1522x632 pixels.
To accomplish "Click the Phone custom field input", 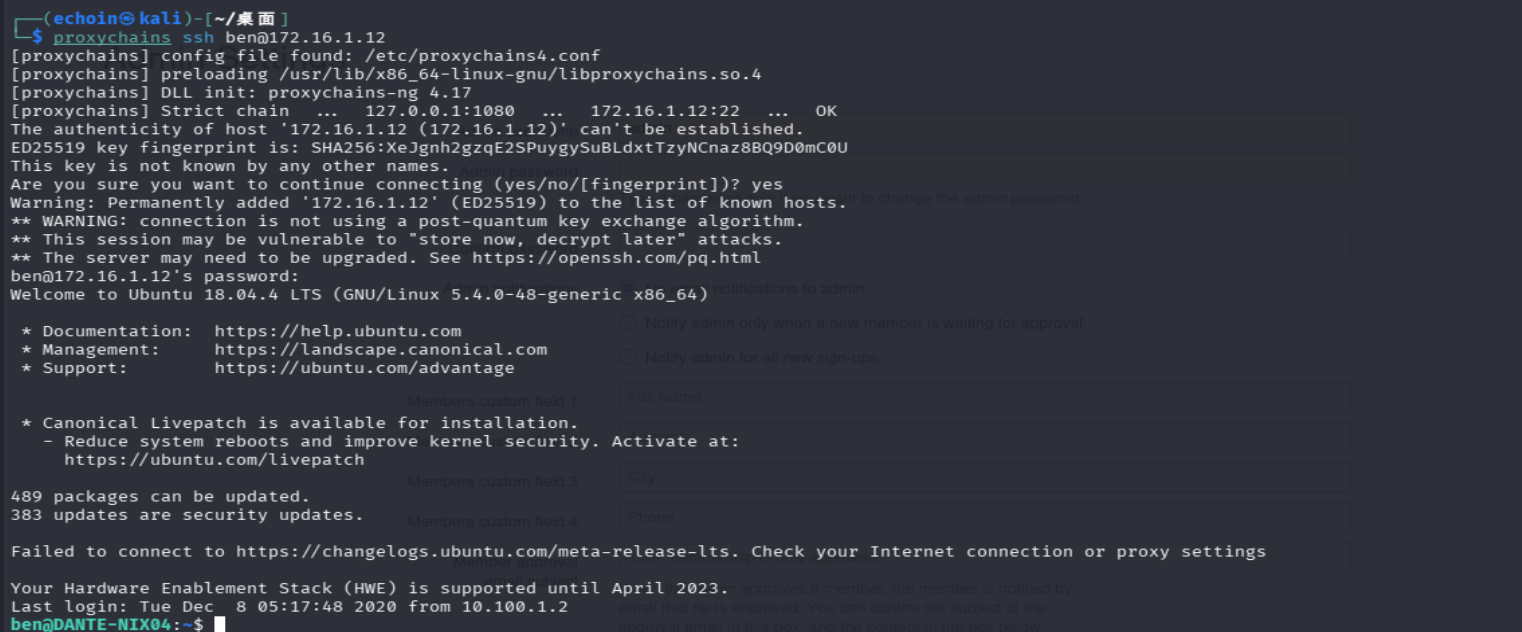I will (984, 517).
